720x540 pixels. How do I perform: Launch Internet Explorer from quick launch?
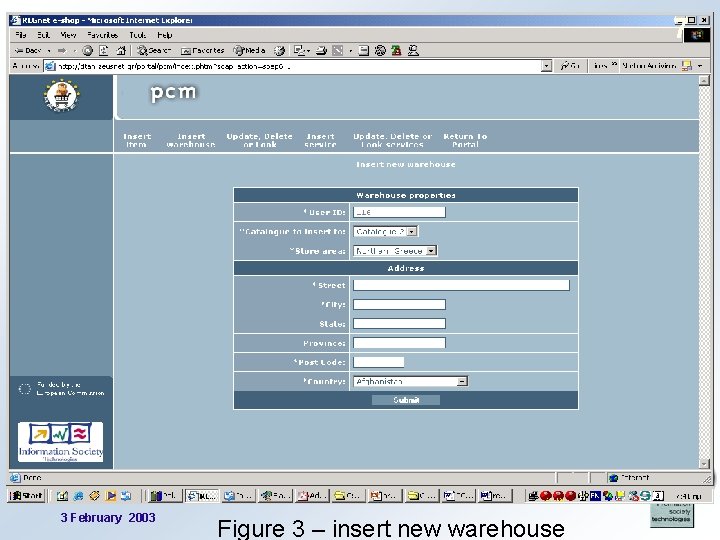78,496
